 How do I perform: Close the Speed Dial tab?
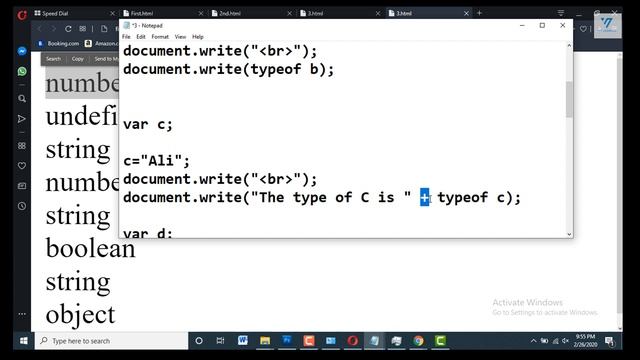click(x=112, y=13)
